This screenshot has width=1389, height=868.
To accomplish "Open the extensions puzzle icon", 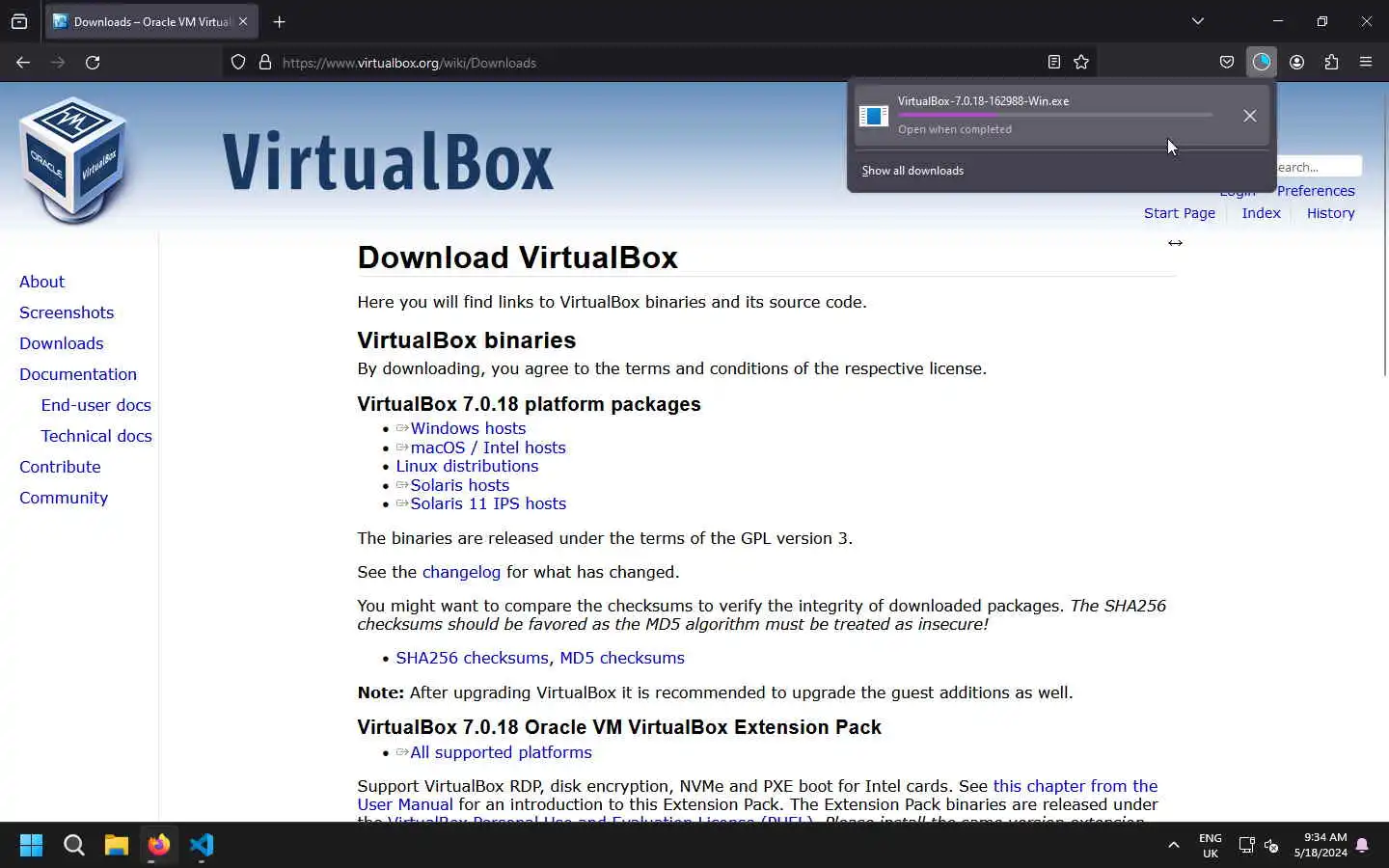I will coord(1331,63).
